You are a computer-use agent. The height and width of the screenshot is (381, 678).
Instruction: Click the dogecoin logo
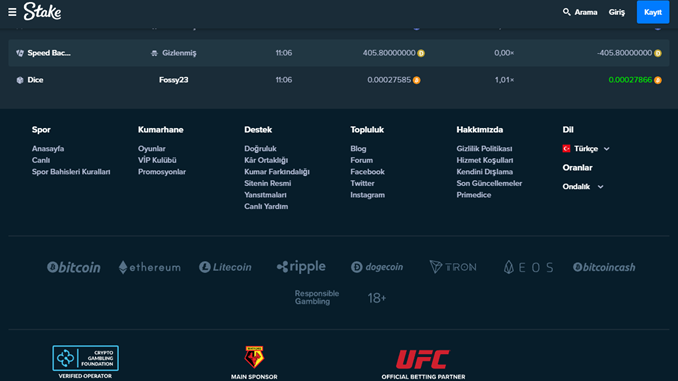(x=377, y=267)
